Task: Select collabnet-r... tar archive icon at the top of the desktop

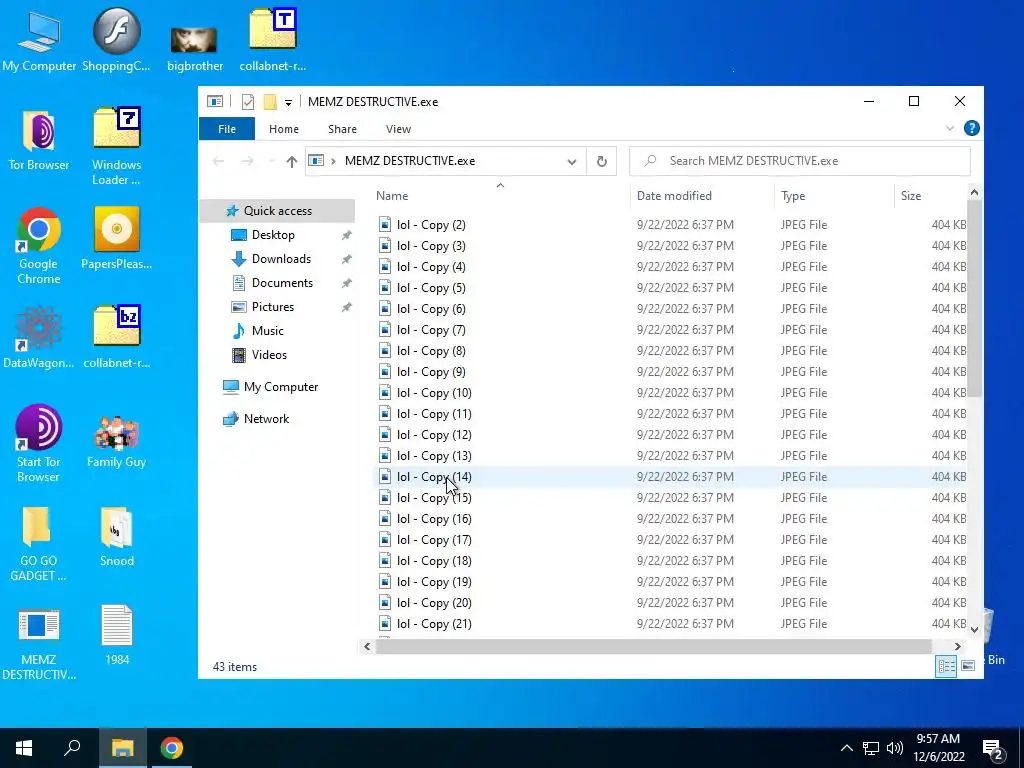Action: [272, 40]
